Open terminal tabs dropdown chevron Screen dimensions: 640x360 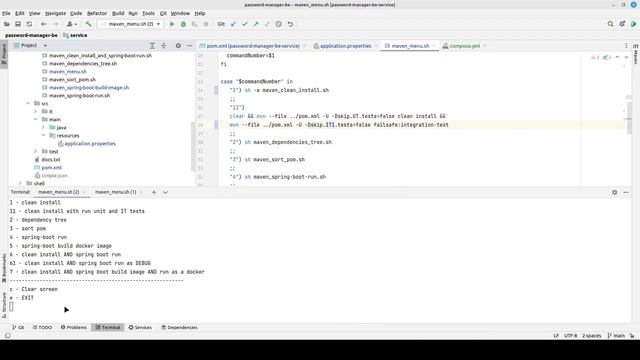[x=165, y=192]
